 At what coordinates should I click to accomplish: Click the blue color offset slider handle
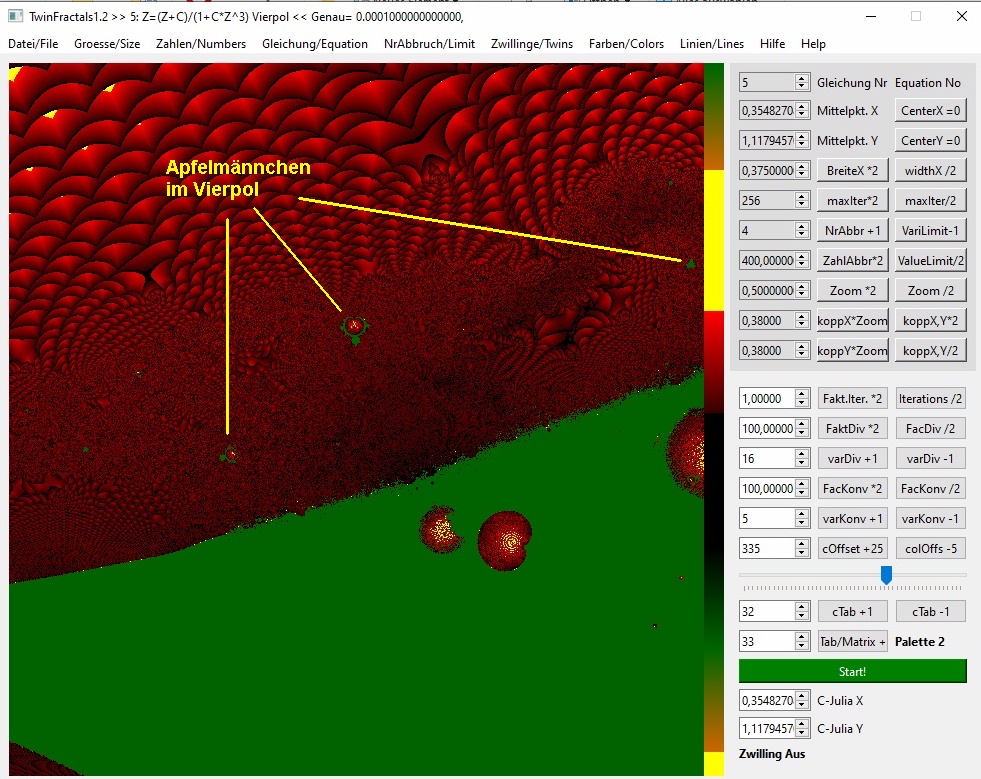point(886,574)
